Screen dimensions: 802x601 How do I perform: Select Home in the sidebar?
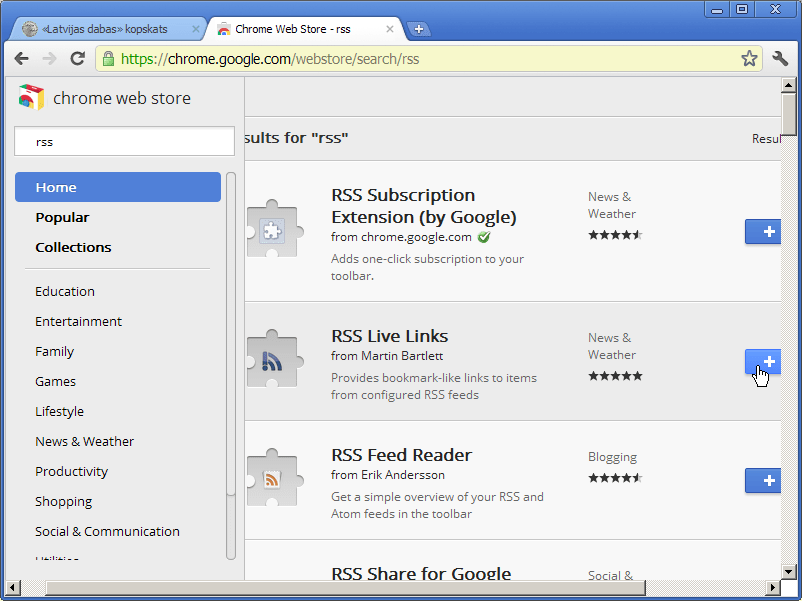coord(118,187)
